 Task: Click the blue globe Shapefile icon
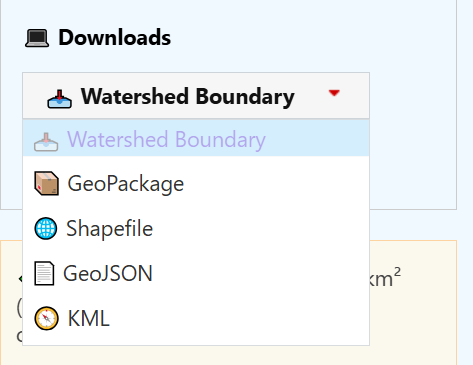click(46, 228)
